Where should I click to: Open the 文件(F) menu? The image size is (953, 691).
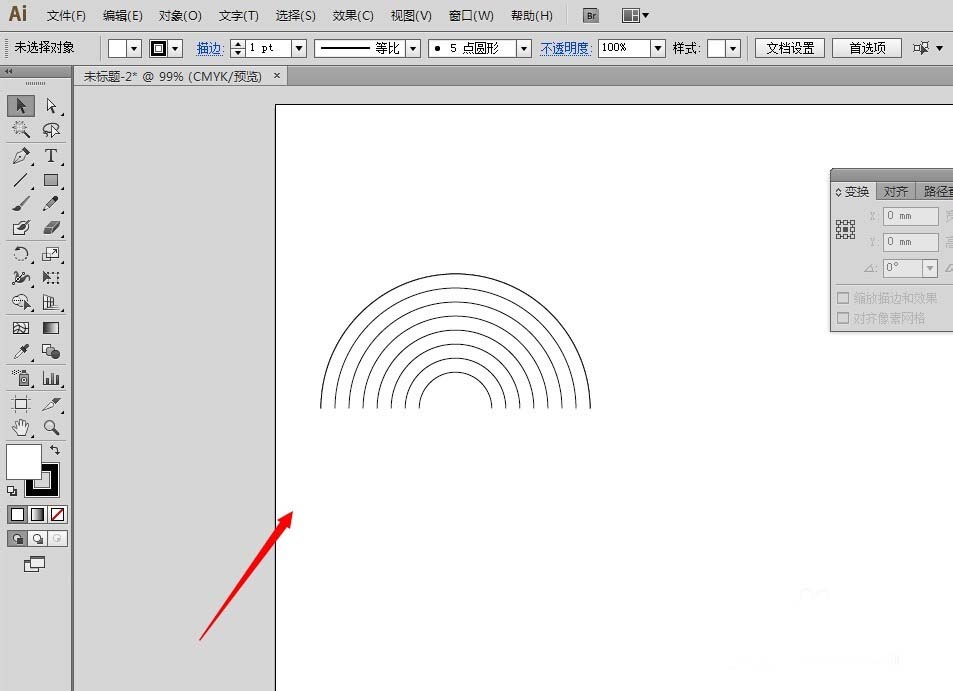(66, 16)
